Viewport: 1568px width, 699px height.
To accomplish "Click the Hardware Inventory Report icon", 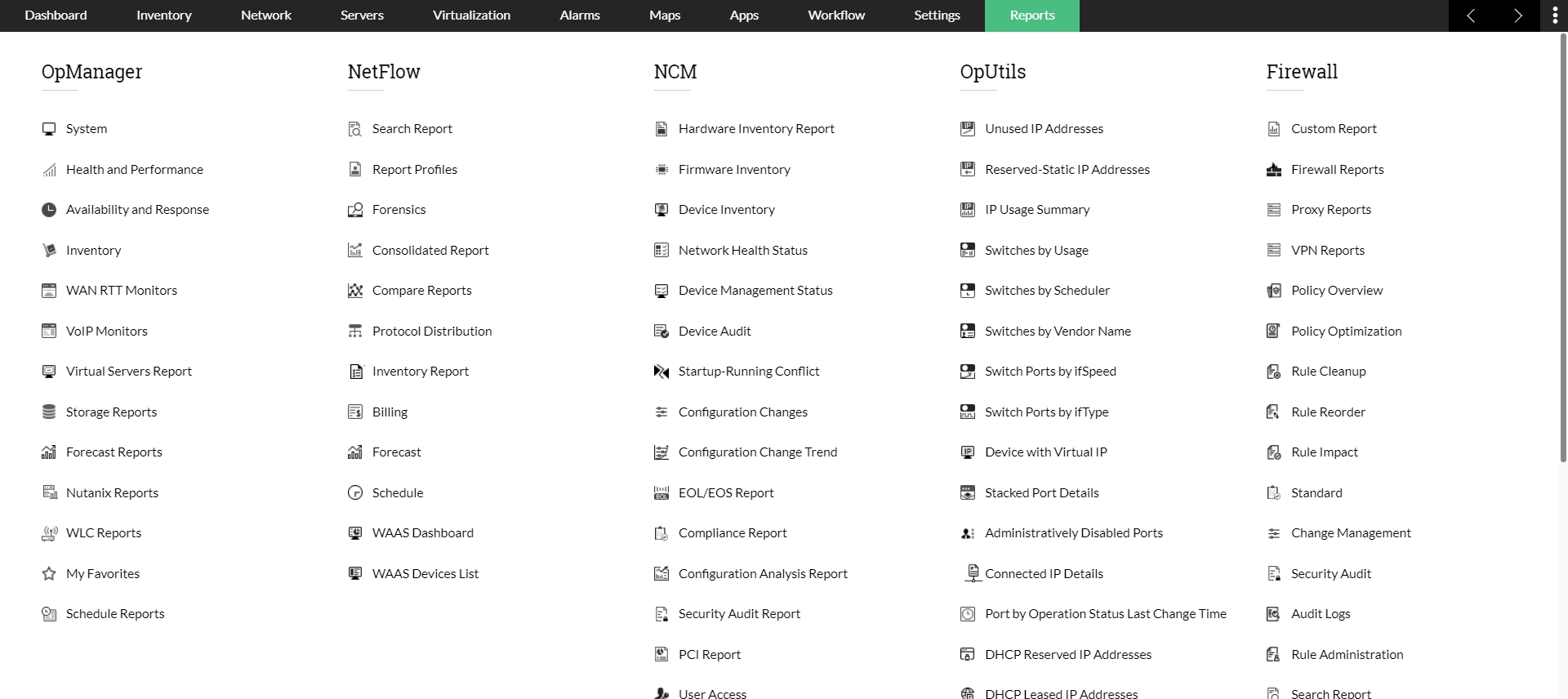I will pos(661,129).
